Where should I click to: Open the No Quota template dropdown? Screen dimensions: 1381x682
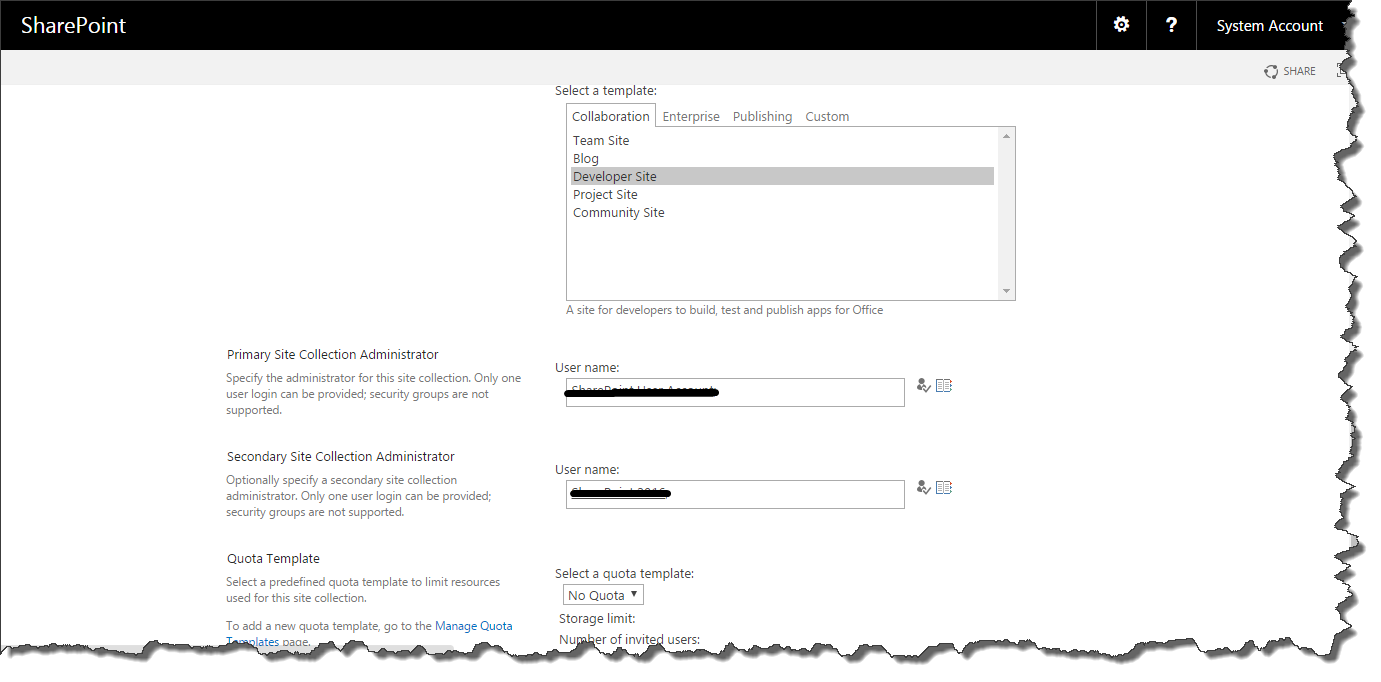[603, 595]
